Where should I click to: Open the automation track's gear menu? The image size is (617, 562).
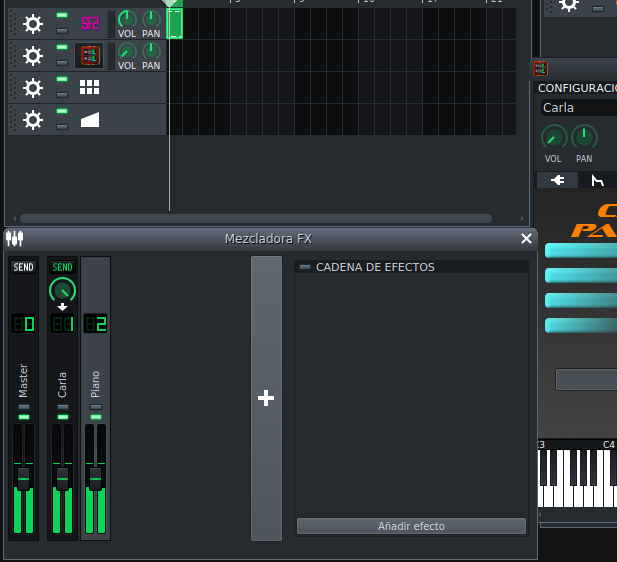tap(33, 120)
